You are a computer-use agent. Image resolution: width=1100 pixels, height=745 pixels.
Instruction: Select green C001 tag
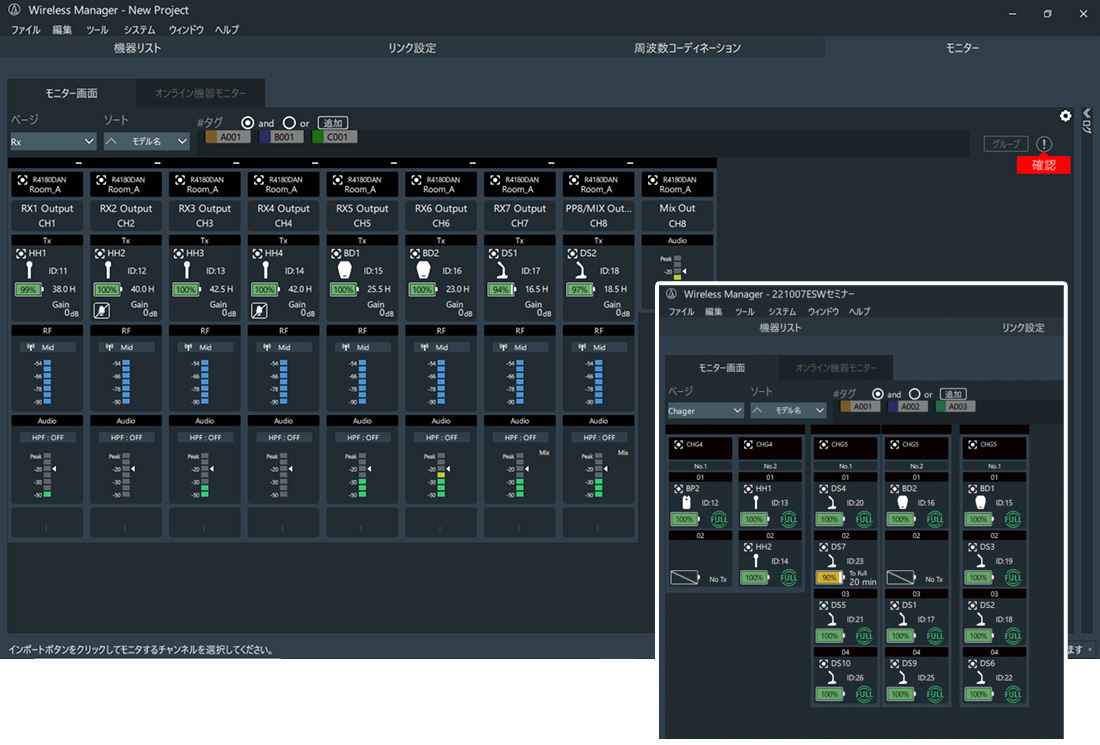[x=335, y=137]
